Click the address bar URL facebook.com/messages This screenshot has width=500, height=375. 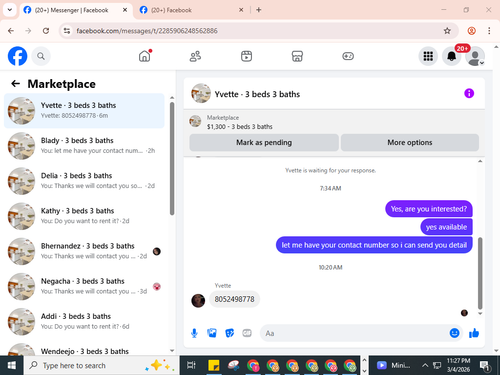coord(147,31)
